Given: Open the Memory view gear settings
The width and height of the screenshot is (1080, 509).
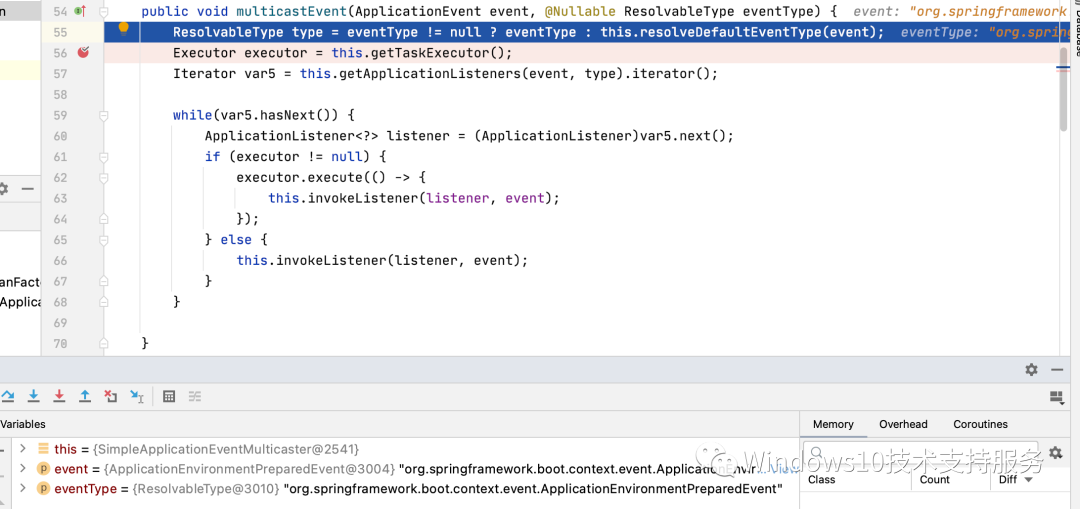Looking at the screenshot, I should click(1055, 453).
